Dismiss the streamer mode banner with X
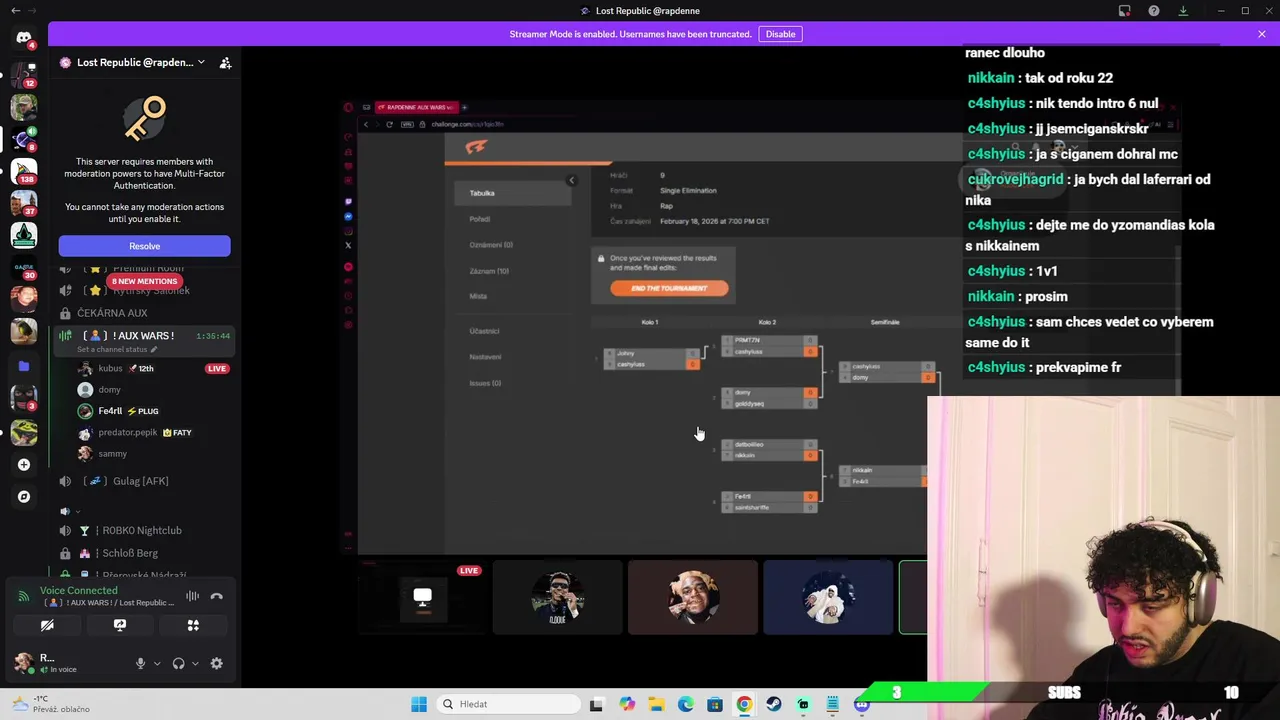 point(1261,34)
